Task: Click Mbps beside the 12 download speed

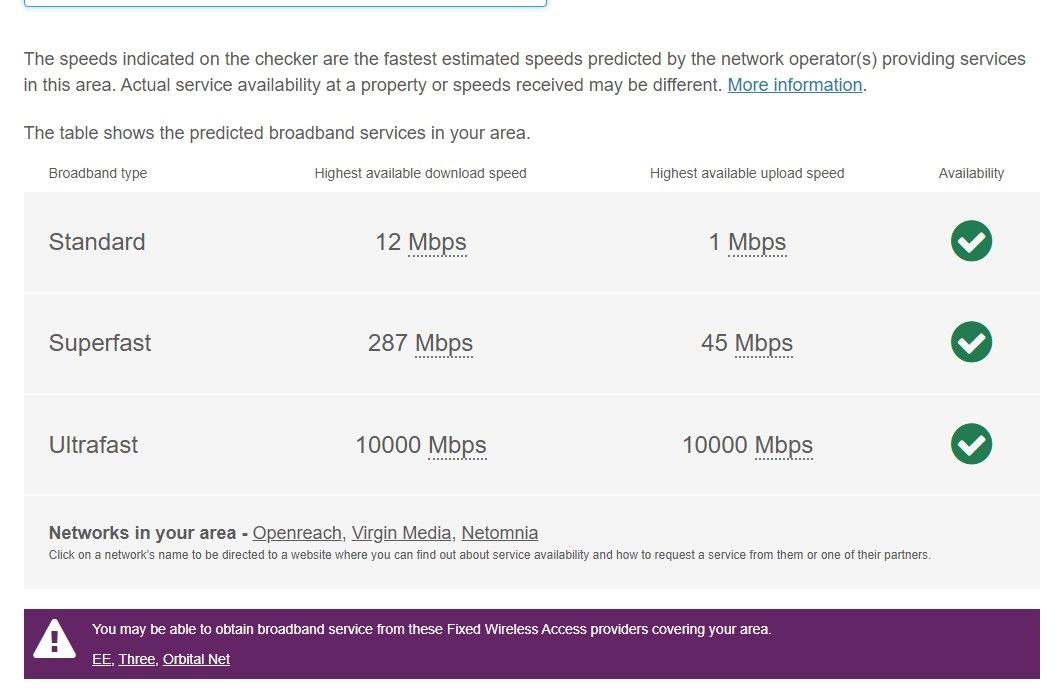Action: [x=437, y=242]
